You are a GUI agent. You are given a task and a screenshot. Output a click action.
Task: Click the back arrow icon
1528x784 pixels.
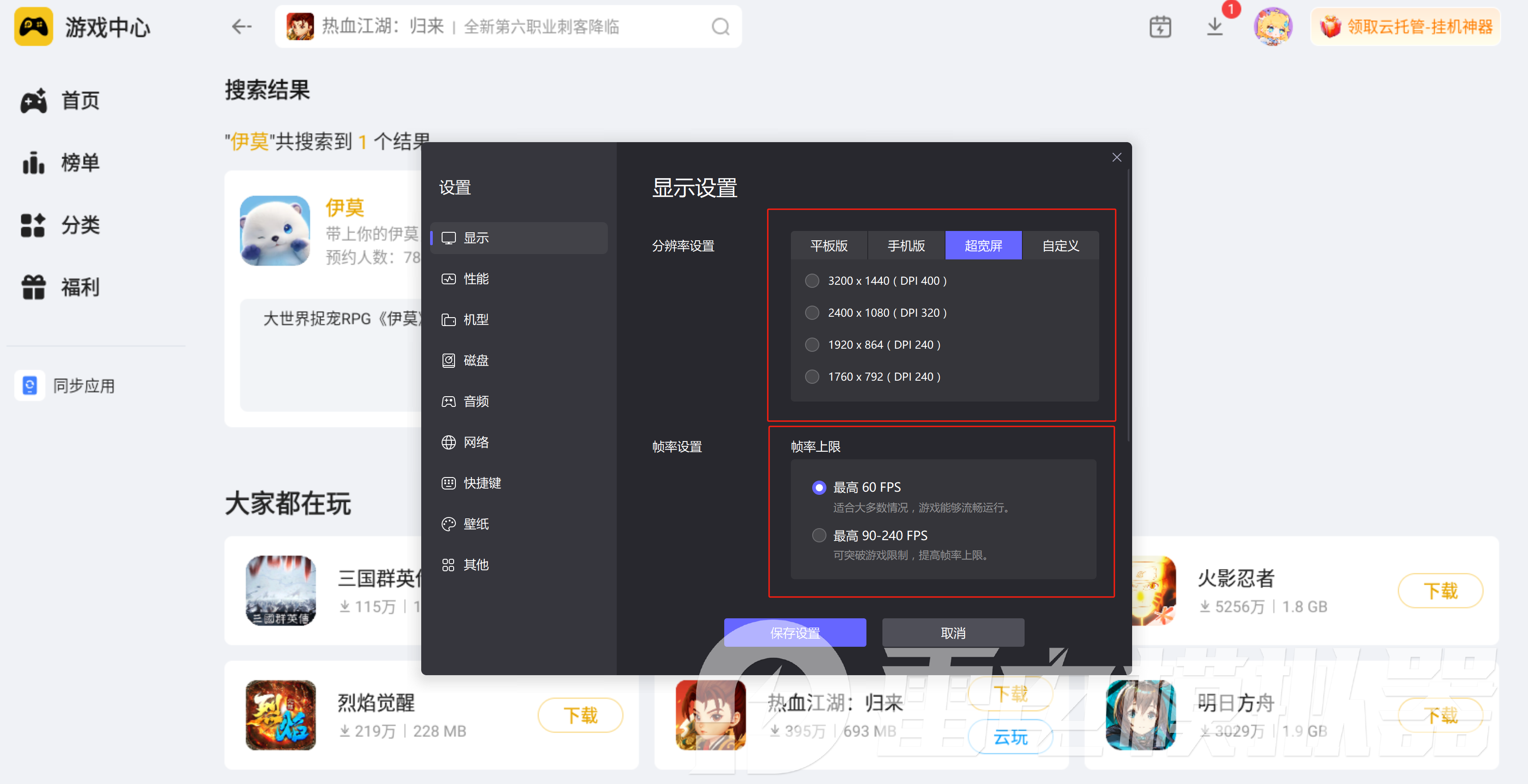(241, 27)
